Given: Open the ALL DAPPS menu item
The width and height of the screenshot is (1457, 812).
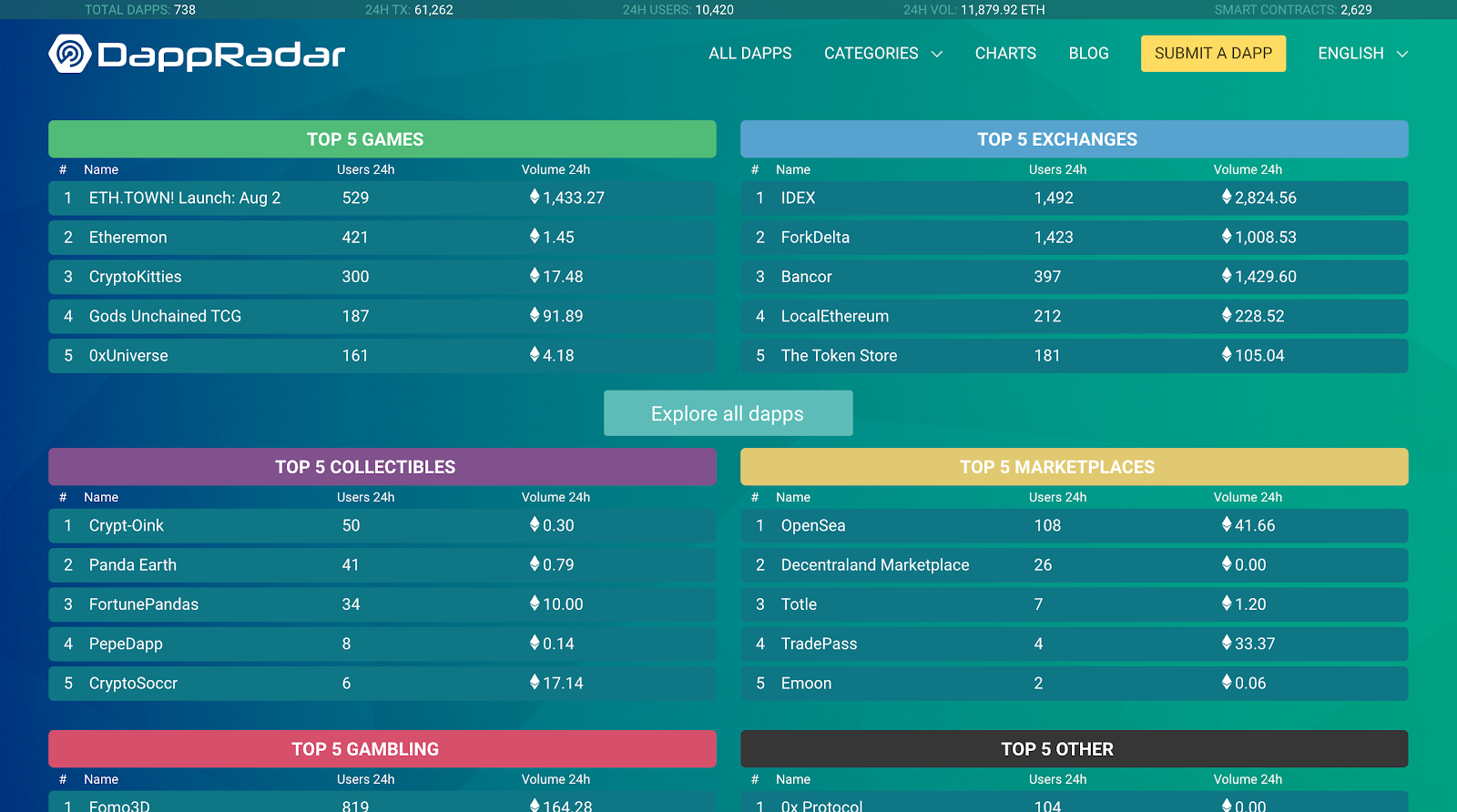Looking at the screenshot, I should tap(750, 54).
